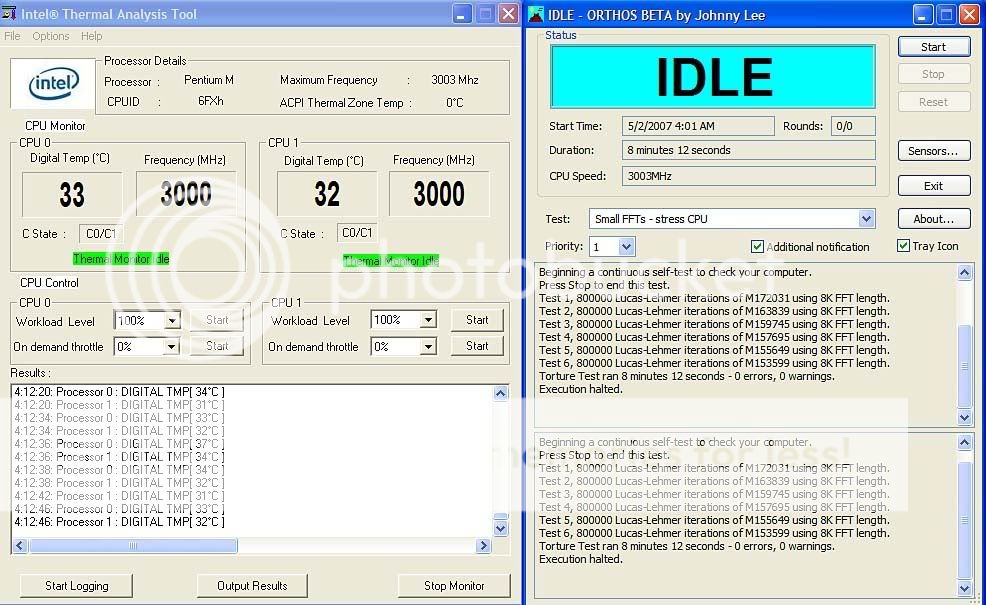Disable the Additional notification checkbox
Image resolution: width=986 pixels, height=605 pixels.
[x=757, y=247]
